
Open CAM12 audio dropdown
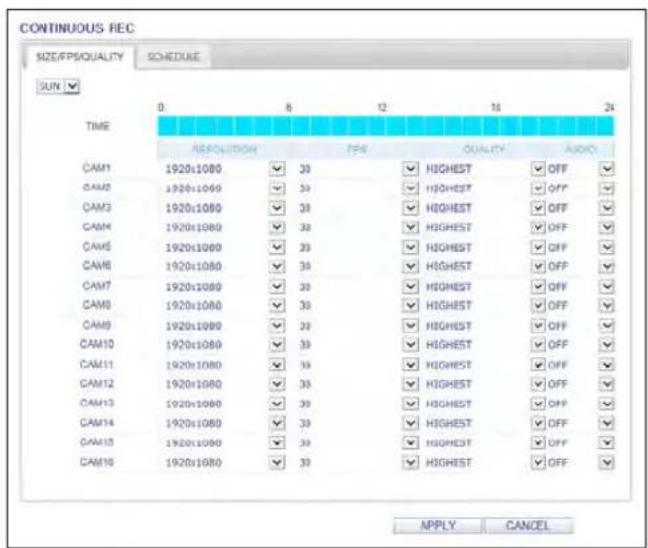[x=607, y=384]
